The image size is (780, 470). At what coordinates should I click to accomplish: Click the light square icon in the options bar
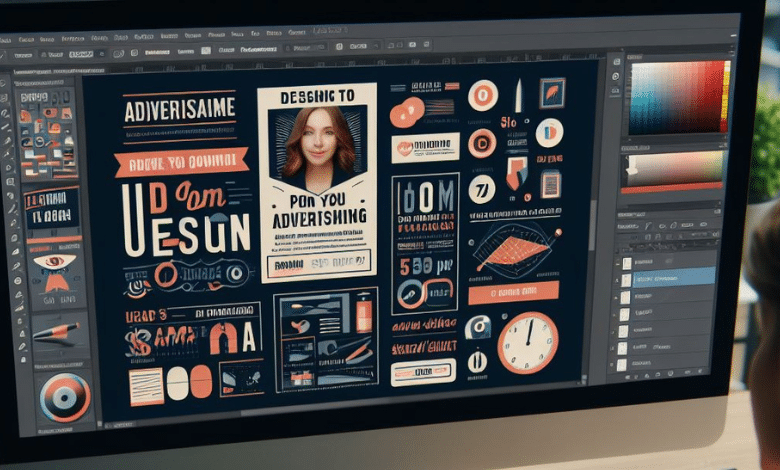click(206, 51)
